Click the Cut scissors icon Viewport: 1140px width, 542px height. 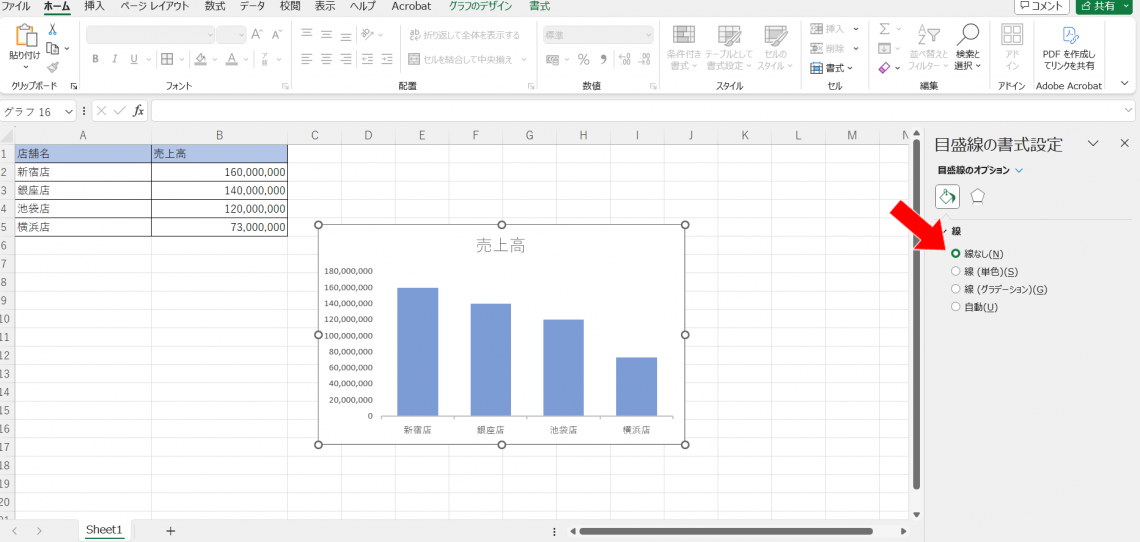click(53, 30)
